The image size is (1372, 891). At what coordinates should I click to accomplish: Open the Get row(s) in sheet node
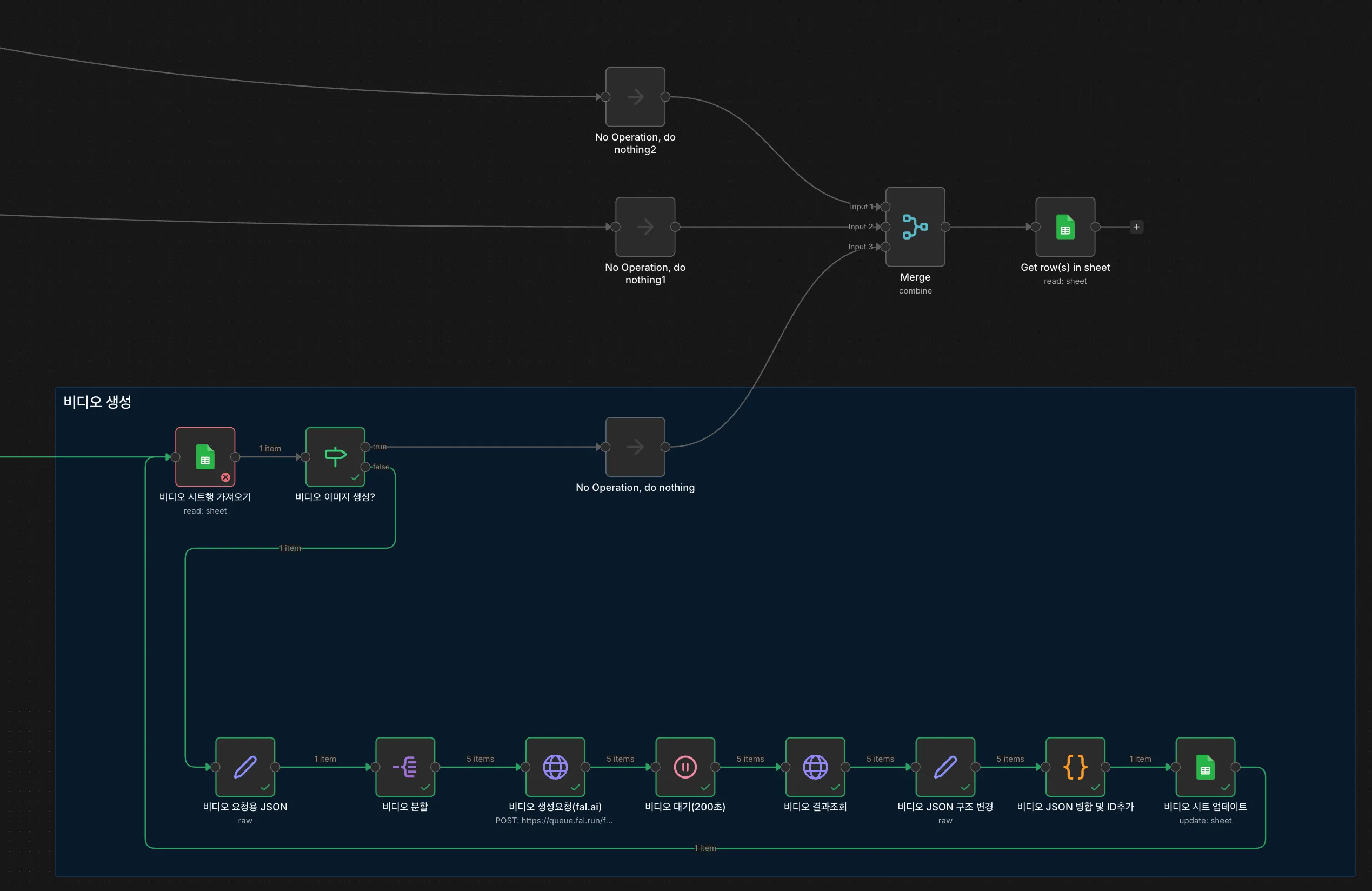click(1065, 227)
